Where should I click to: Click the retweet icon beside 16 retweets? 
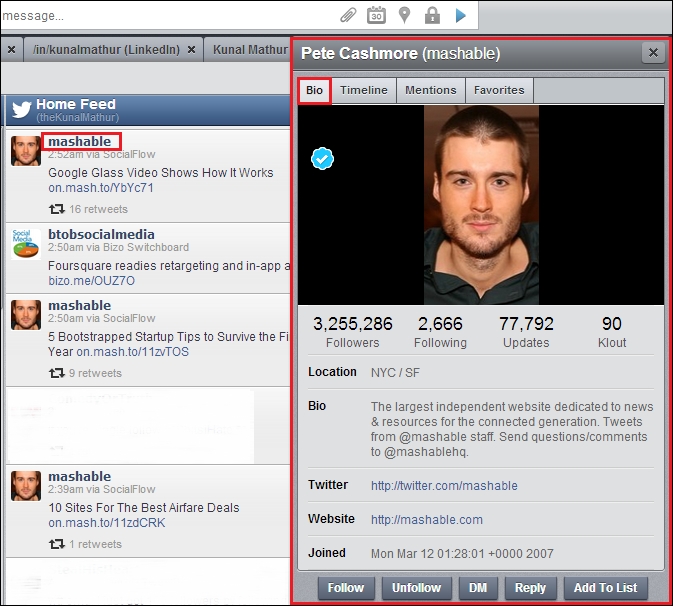pos(56,209)
